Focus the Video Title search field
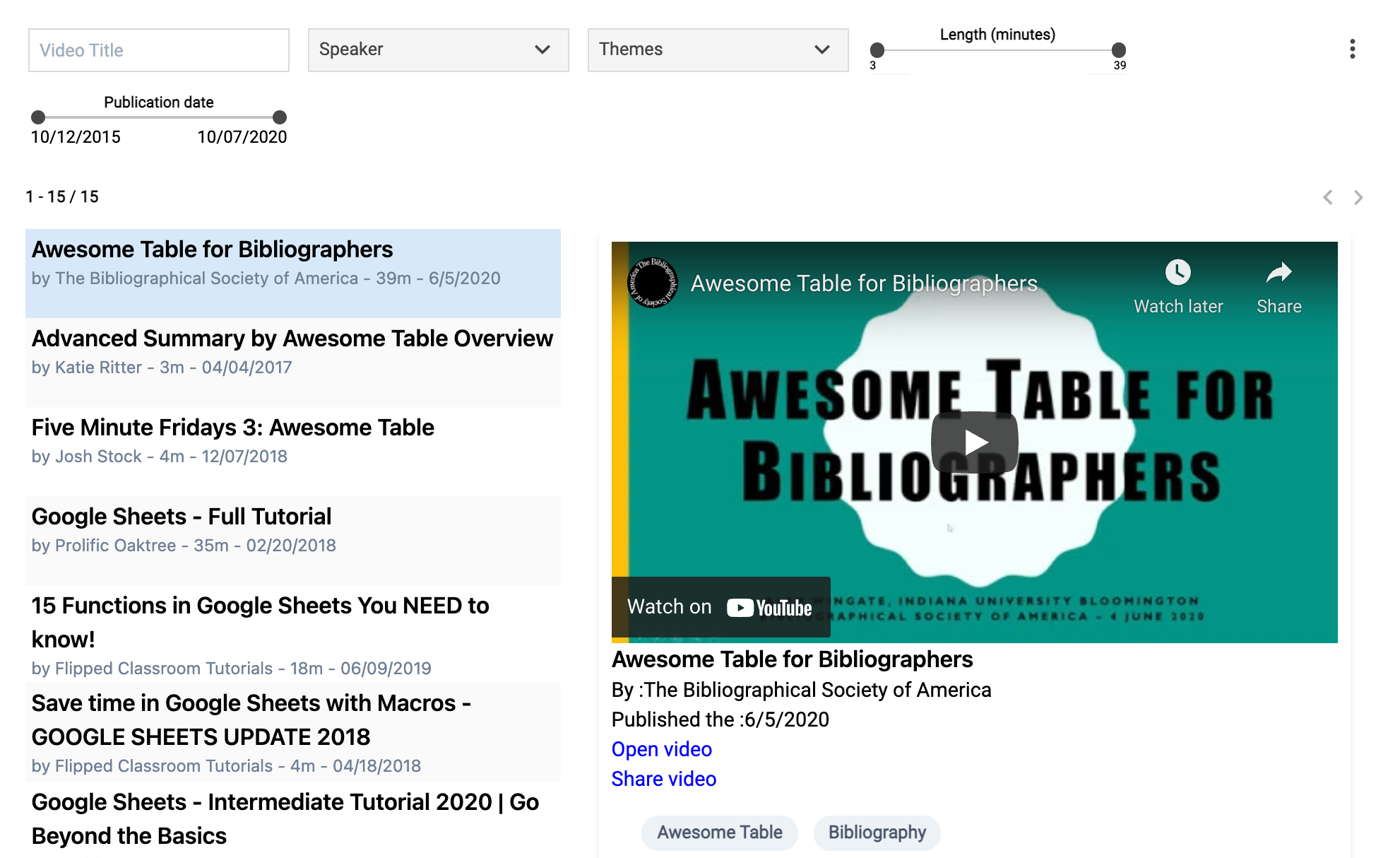The width and height of the screenshot is (1400, 858). 159,50
